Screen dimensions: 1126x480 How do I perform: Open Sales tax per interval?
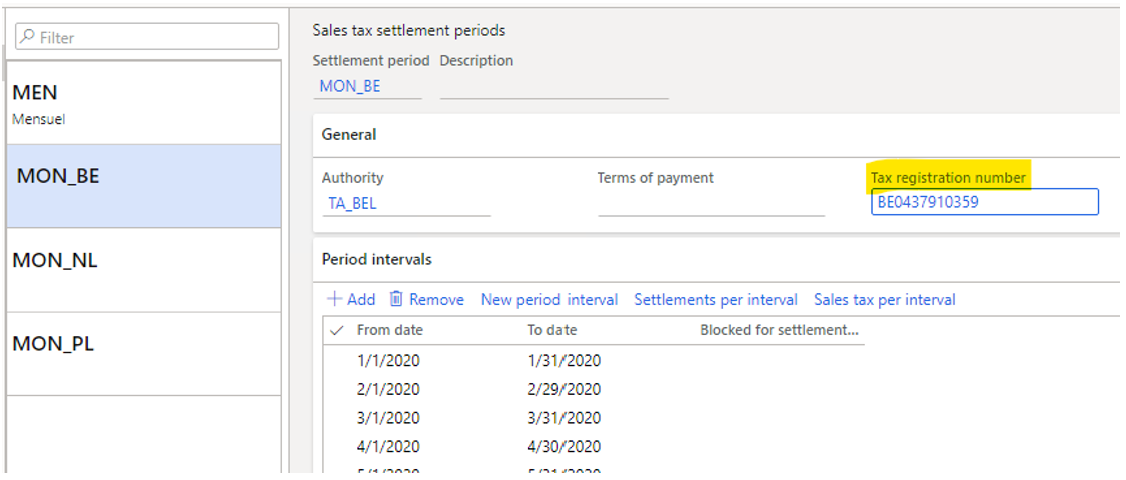885,300
